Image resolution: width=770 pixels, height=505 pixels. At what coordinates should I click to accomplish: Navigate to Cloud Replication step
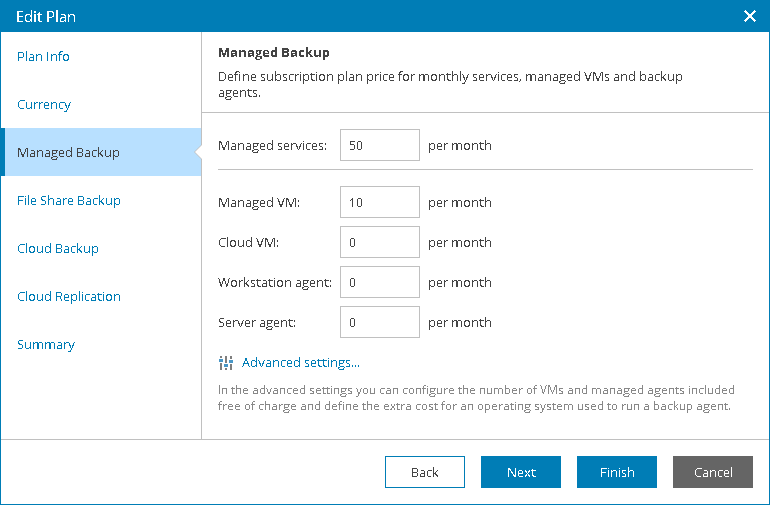click(x=69, y=297)
